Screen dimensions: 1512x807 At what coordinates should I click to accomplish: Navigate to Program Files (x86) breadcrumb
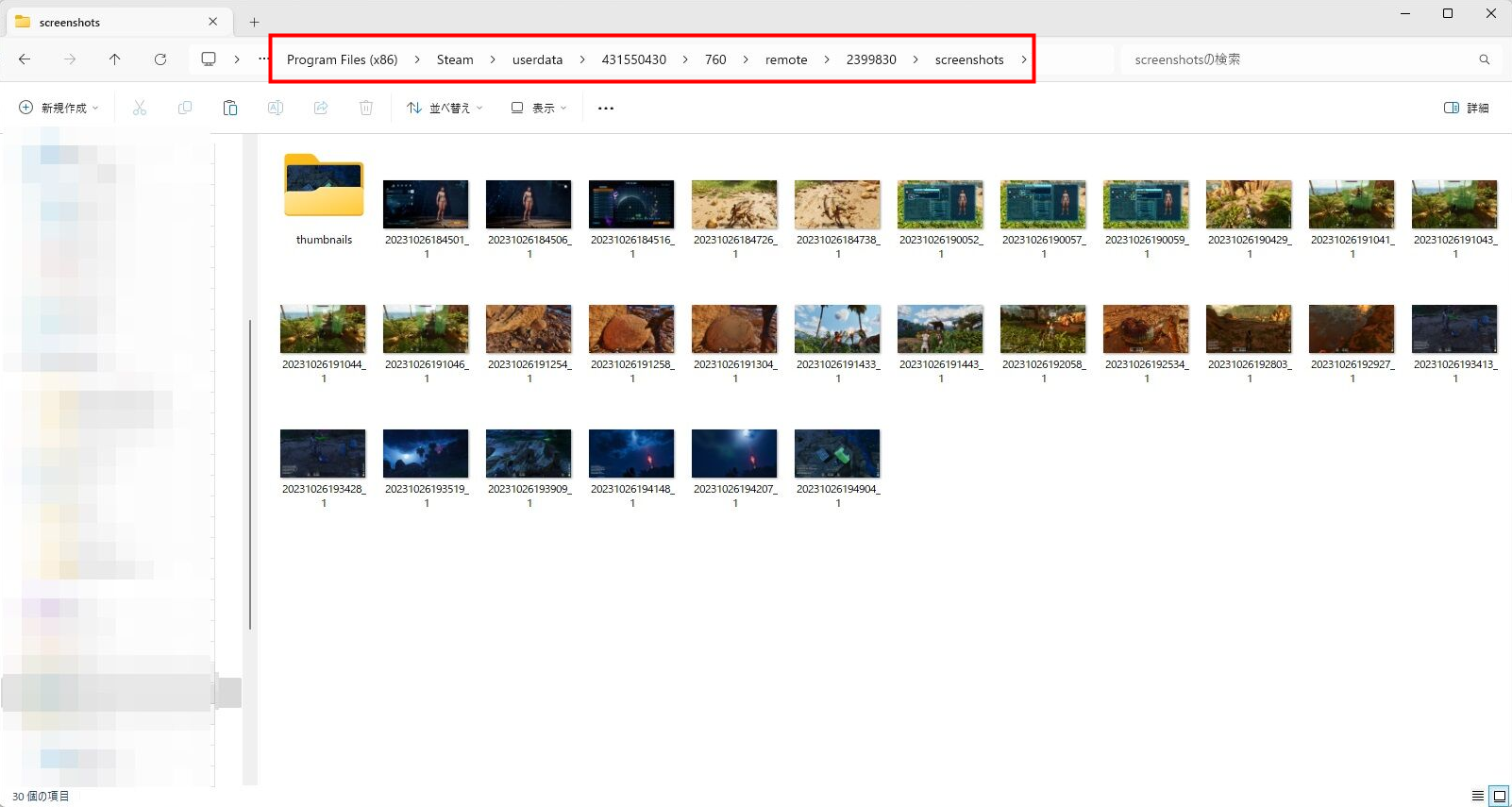[342, 59]
